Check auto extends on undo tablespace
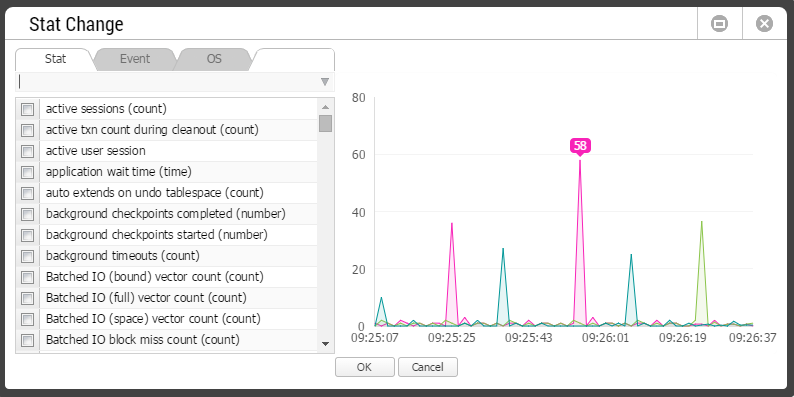This screenshot has width=794, height=397. click(x=27, y=193)
